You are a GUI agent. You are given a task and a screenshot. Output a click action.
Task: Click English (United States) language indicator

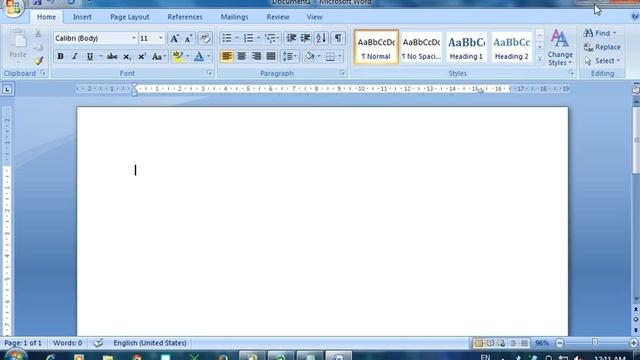(150, 343)
